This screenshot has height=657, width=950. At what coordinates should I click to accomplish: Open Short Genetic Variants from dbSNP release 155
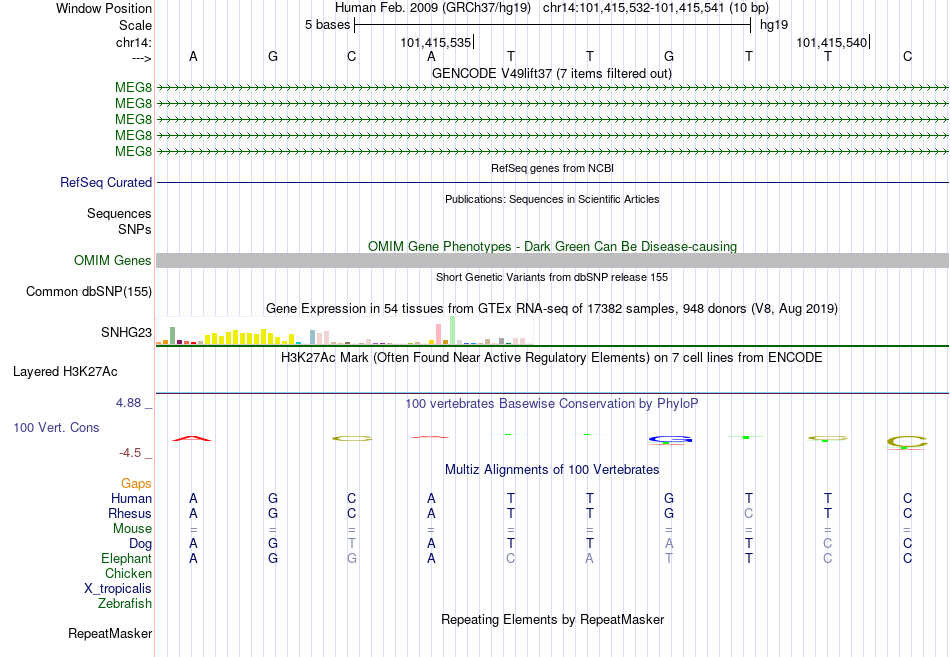tap(552, 277)
